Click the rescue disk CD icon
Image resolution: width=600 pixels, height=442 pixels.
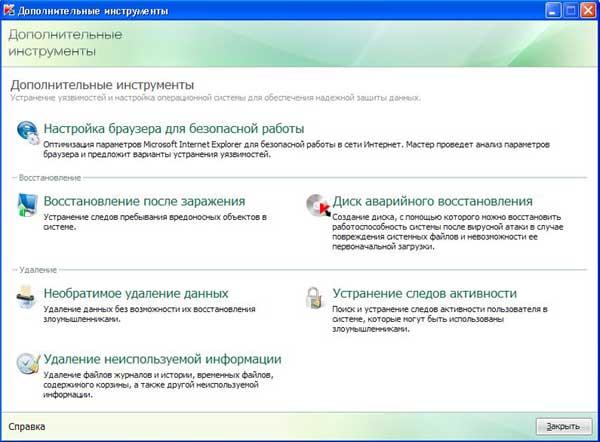click(318, 205)
